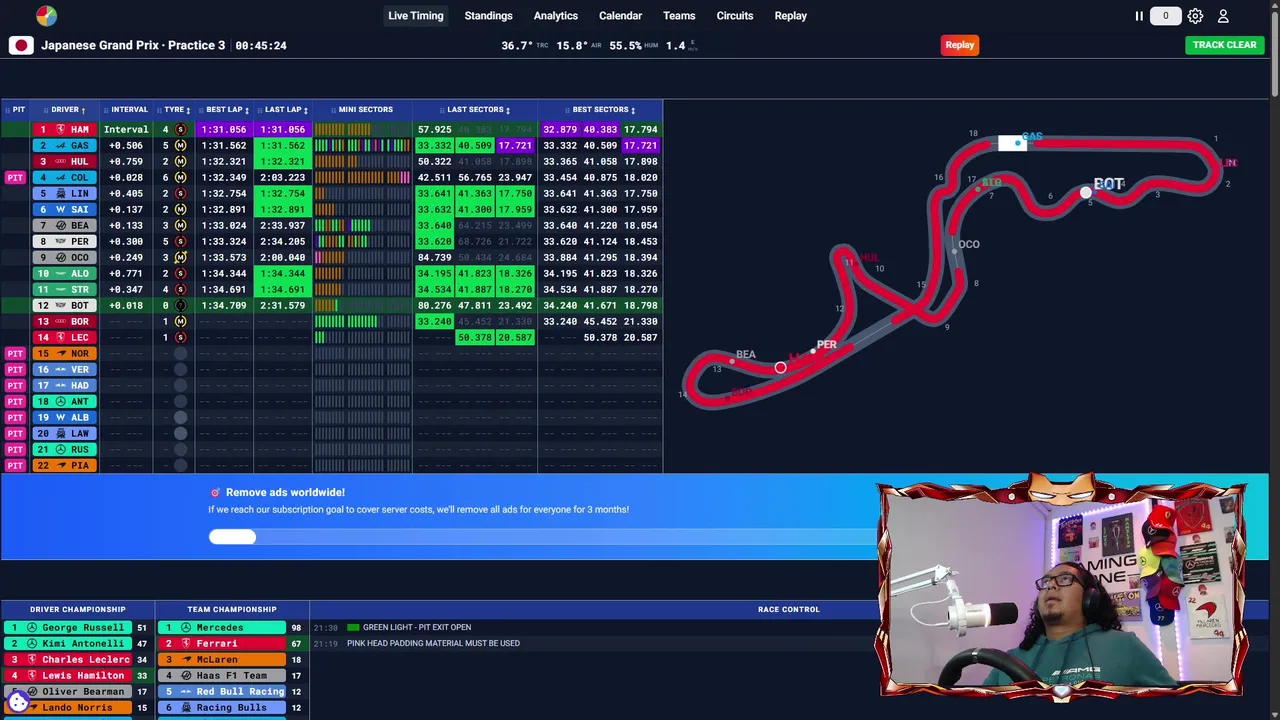Click Racing Bulls logo in Team Championship
Screen dimensions: 1280x720
[186, 707]
